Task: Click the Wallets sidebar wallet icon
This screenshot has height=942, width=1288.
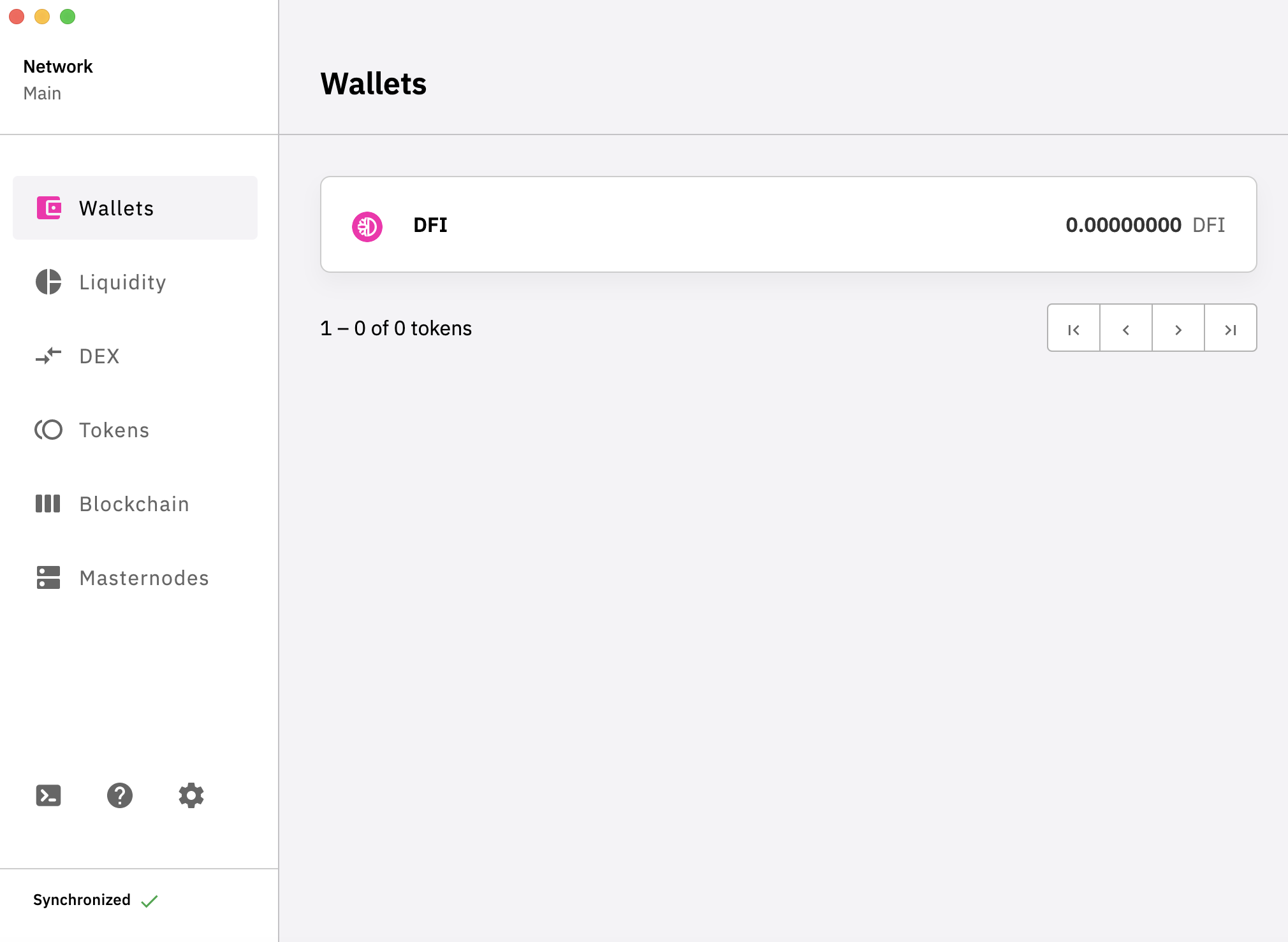Action: pos(48,208)
